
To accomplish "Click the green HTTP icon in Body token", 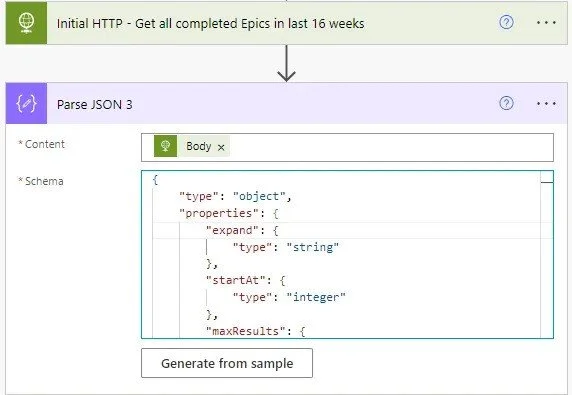I will pos(165,146).
